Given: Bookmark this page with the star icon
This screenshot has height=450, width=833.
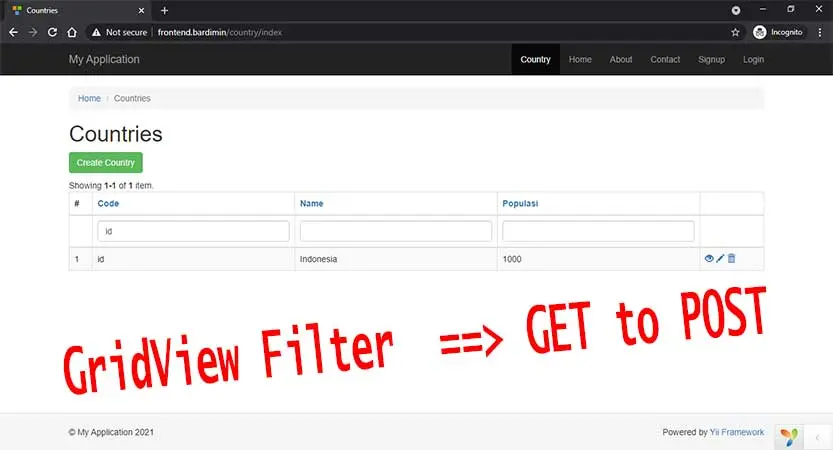Looking at the screenshot, I should pos(735,32).
